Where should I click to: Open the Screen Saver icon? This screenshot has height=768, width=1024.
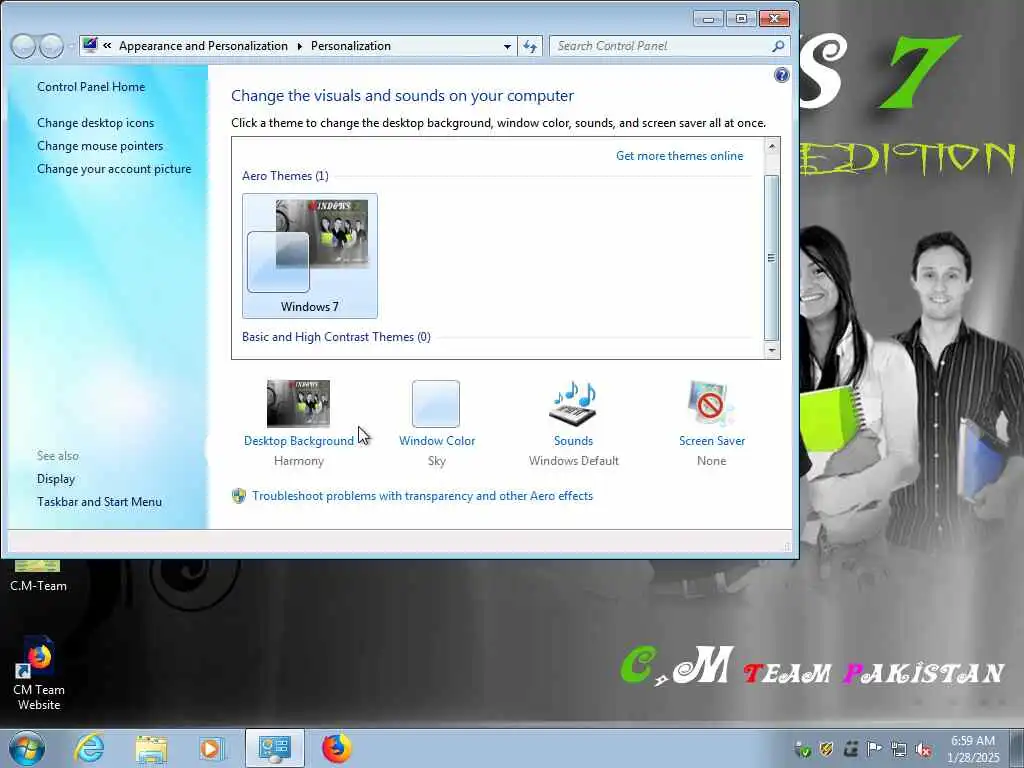click(711, 404)
